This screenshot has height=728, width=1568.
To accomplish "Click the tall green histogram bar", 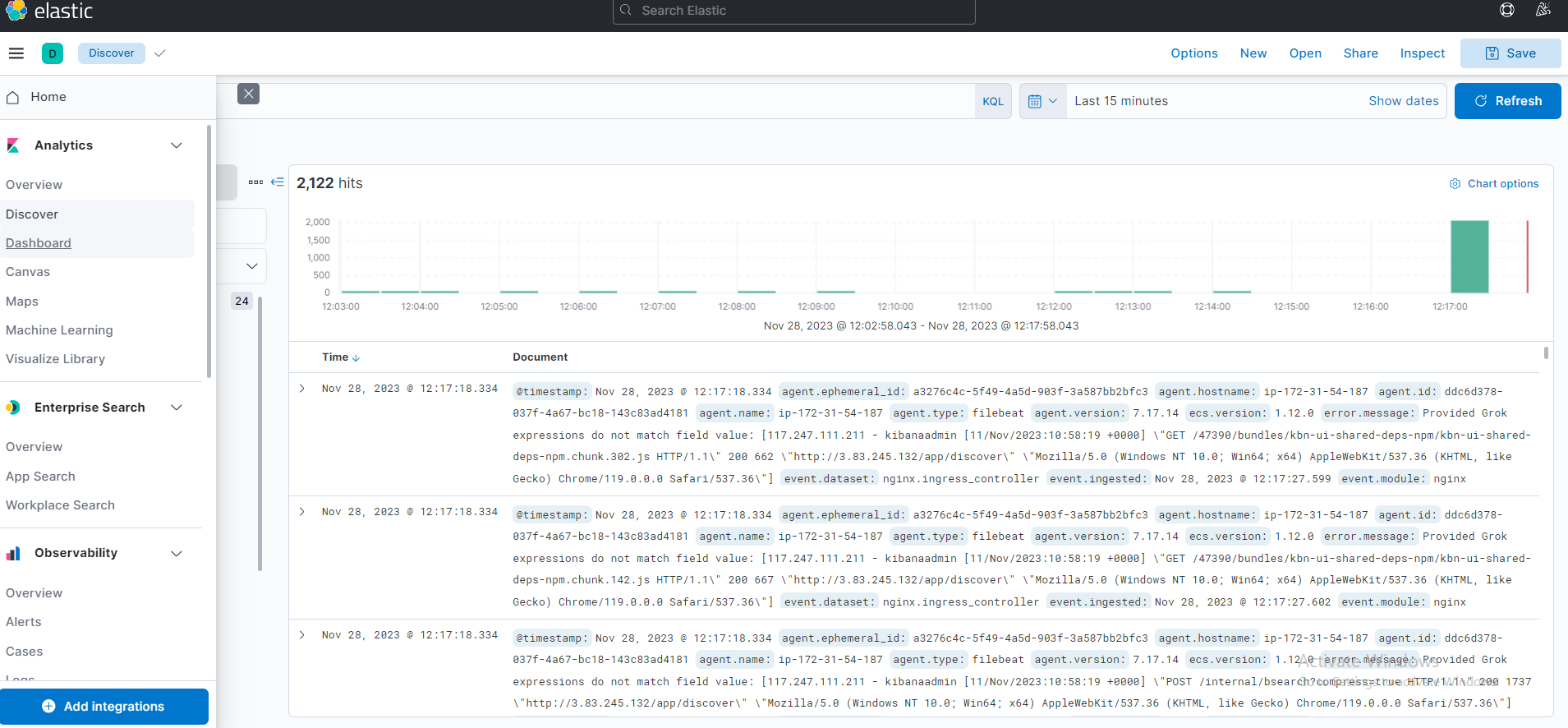I will pyautogui.click(x=1469, y=256).
